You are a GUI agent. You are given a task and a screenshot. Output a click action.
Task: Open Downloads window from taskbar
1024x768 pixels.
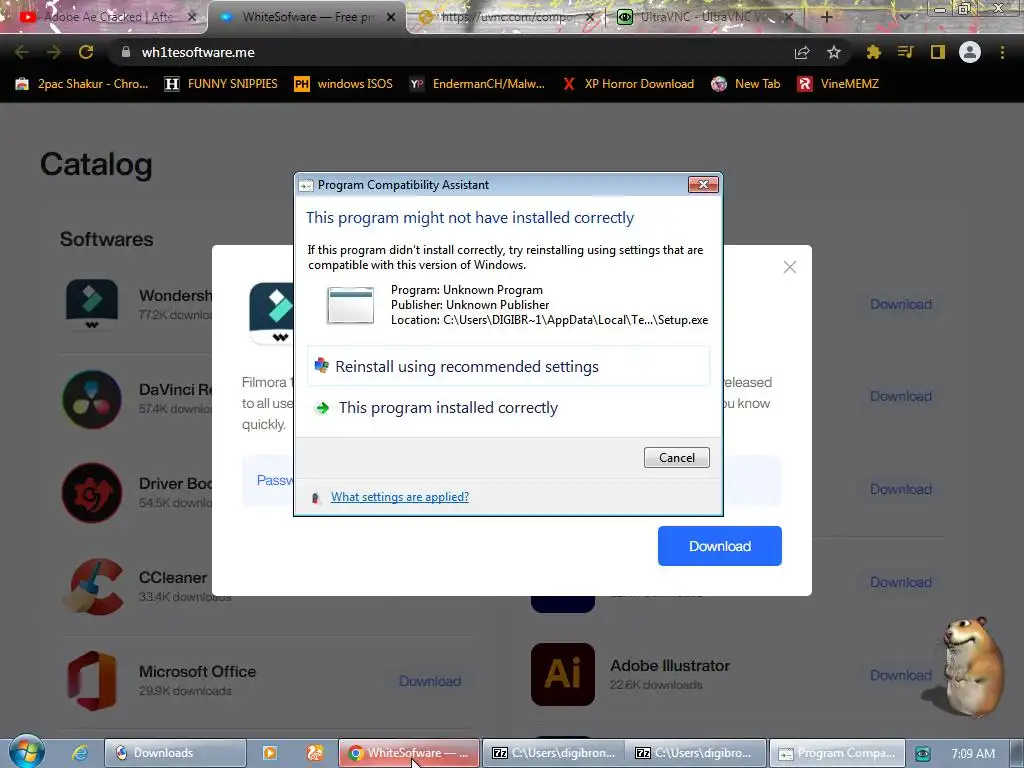coord(175,753)
